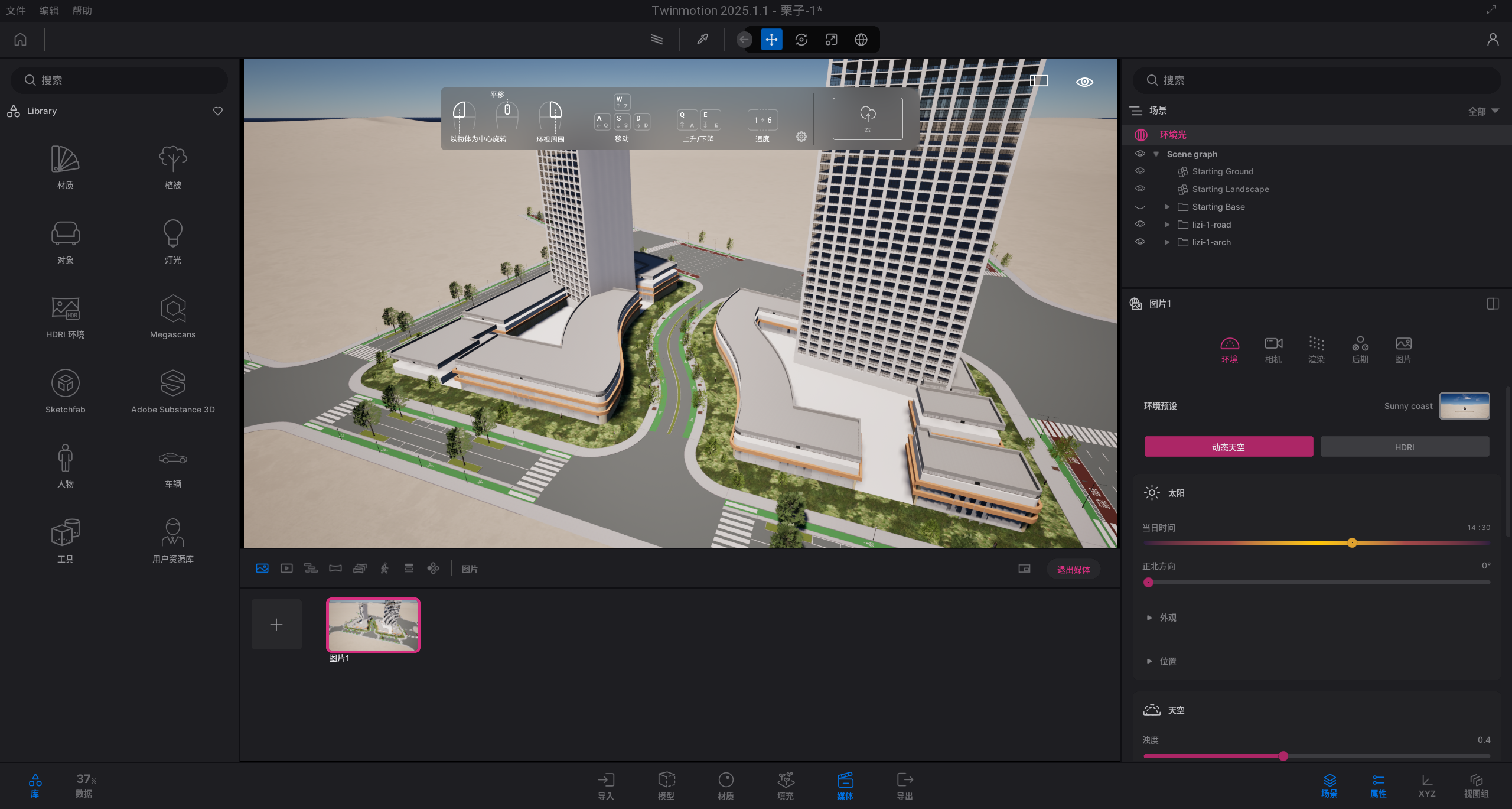This screenshot has height=809, width=1512.
Task: Open the 全部 scene filter dropdown
Action: [1484, 111]
